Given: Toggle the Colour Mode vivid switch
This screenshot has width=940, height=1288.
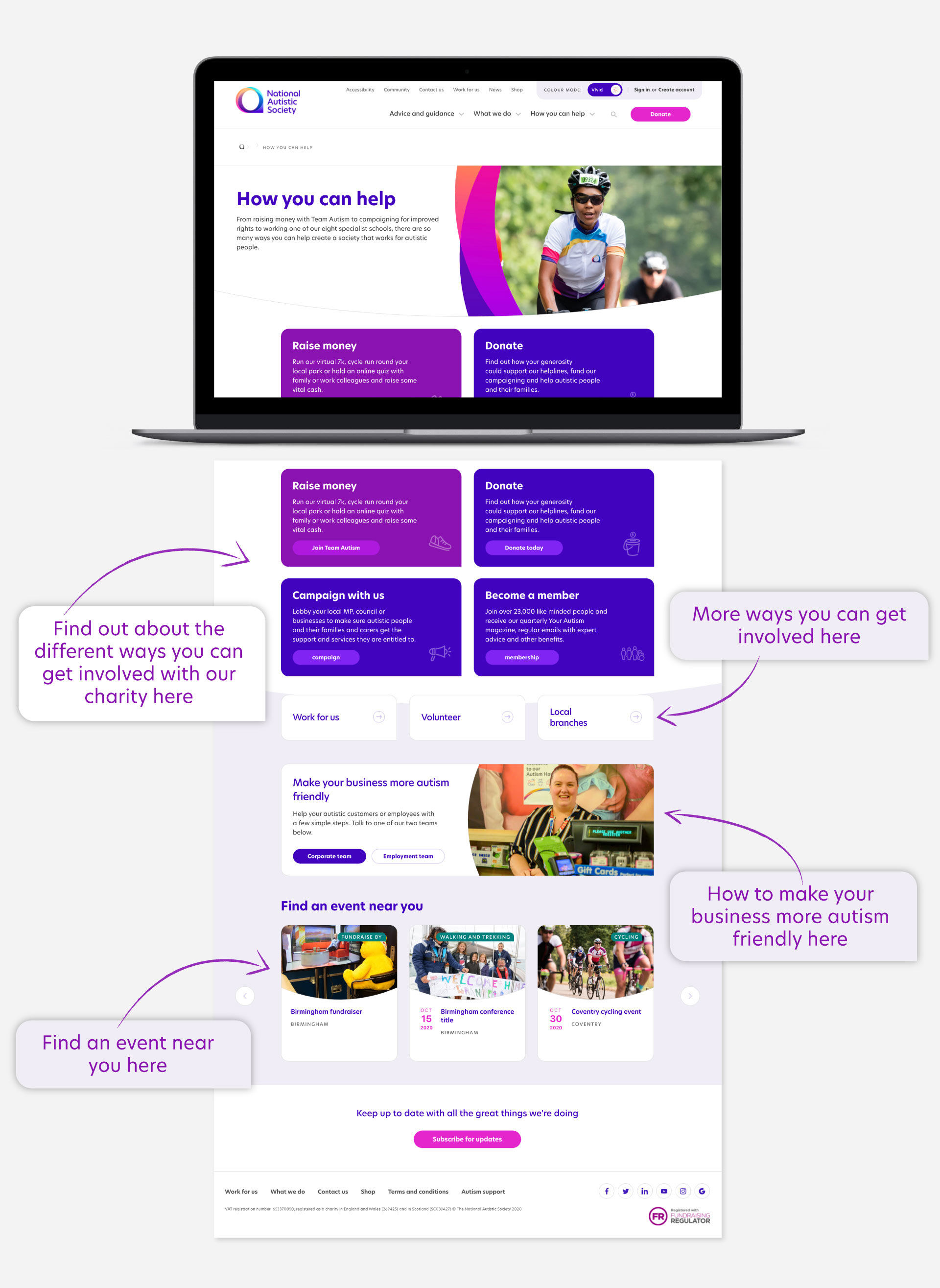Looking at the screenshot, I should 614,92.
